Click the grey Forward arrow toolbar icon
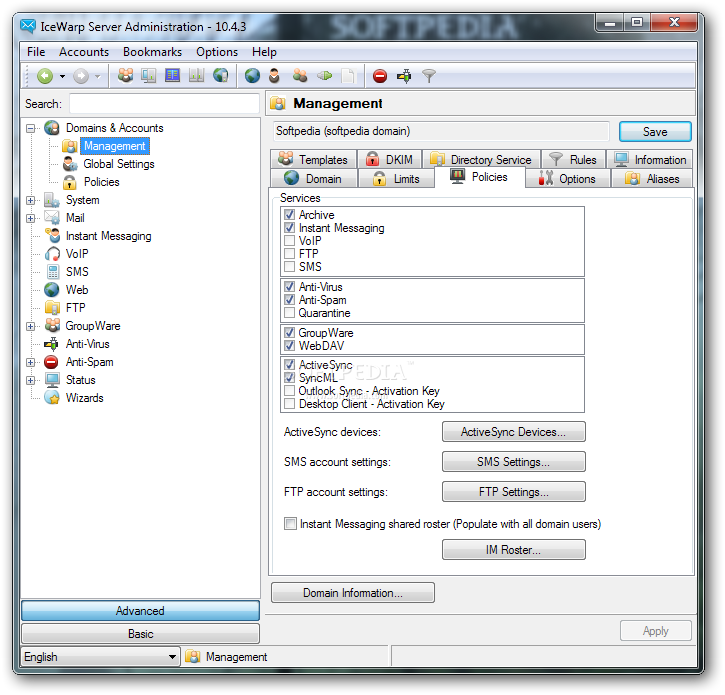The image size is (725, 695). [x=81, y=76]
